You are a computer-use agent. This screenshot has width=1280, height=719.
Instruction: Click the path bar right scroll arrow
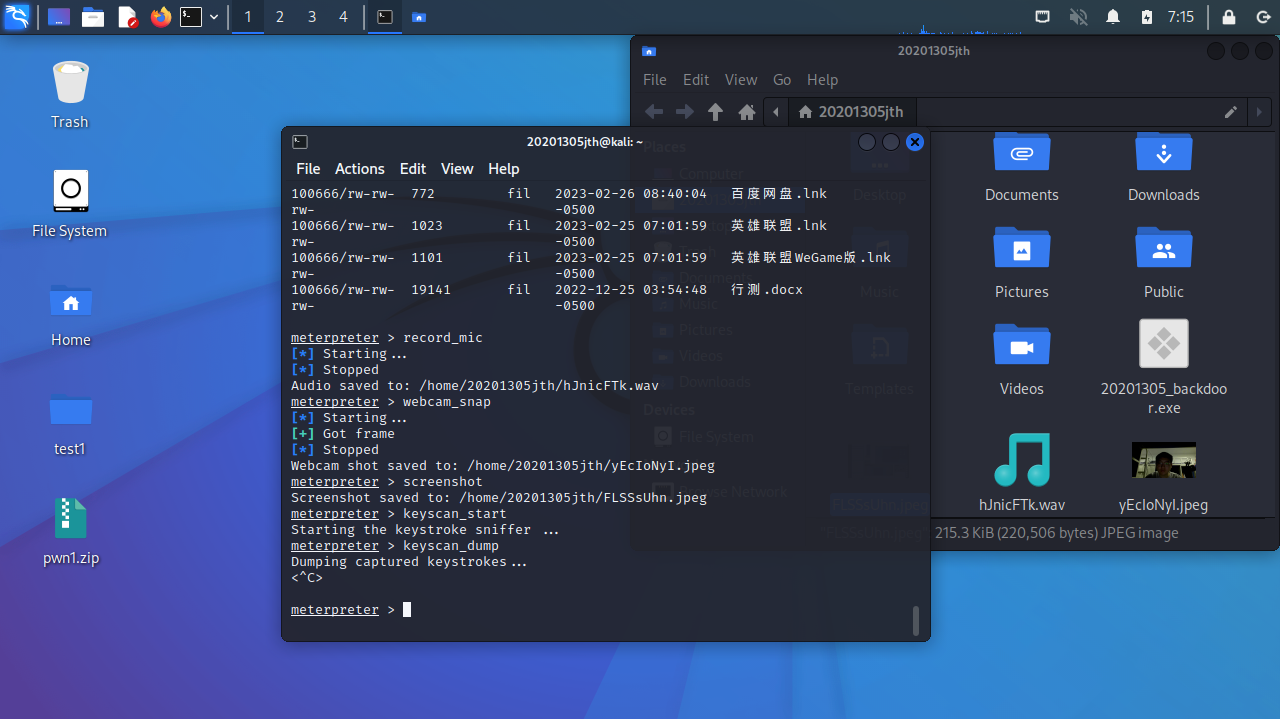pyautogui.click(x=1258, y=112)
